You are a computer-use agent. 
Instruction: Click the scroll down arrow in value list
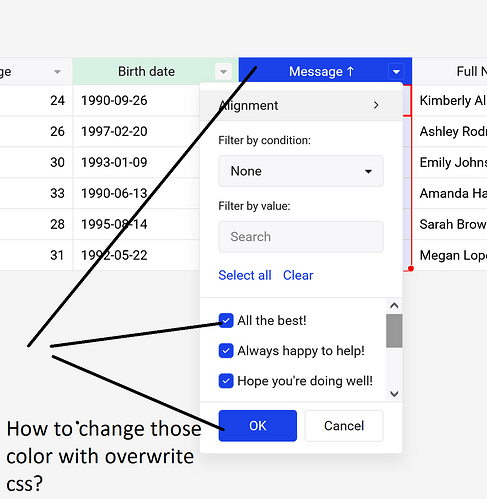(394, 394)
